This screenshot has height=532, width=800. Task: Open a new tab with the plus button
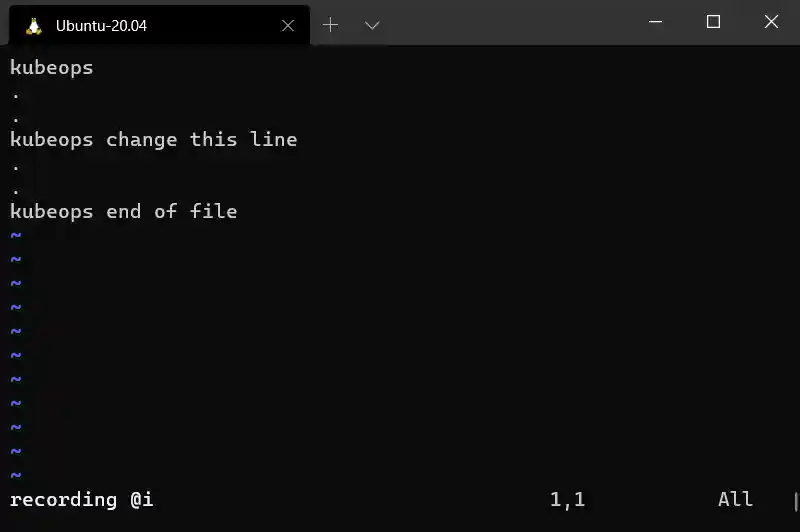[331, 25]
